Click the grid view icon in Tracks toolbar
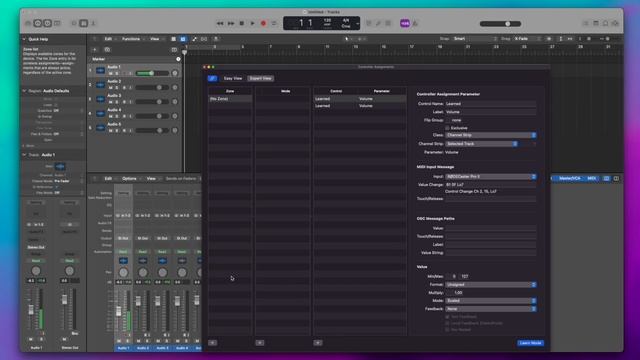 click(173, 39)
